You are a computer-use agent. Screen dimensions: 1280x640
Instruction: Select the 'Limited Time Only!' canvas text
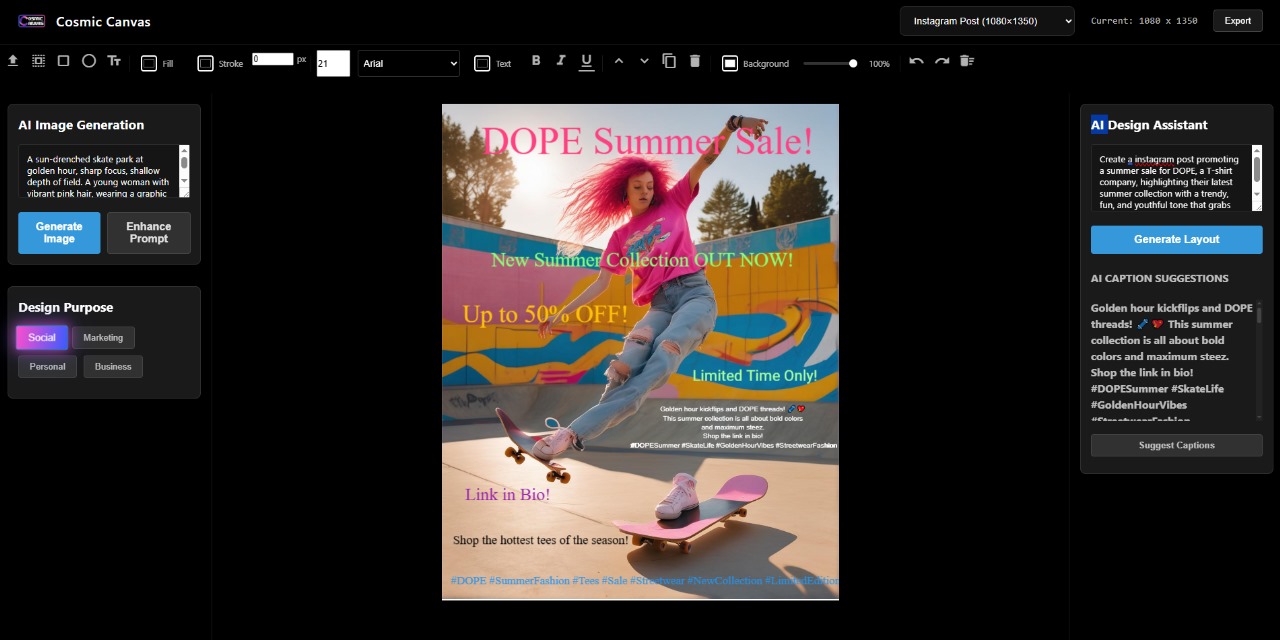tap(755, 376)
